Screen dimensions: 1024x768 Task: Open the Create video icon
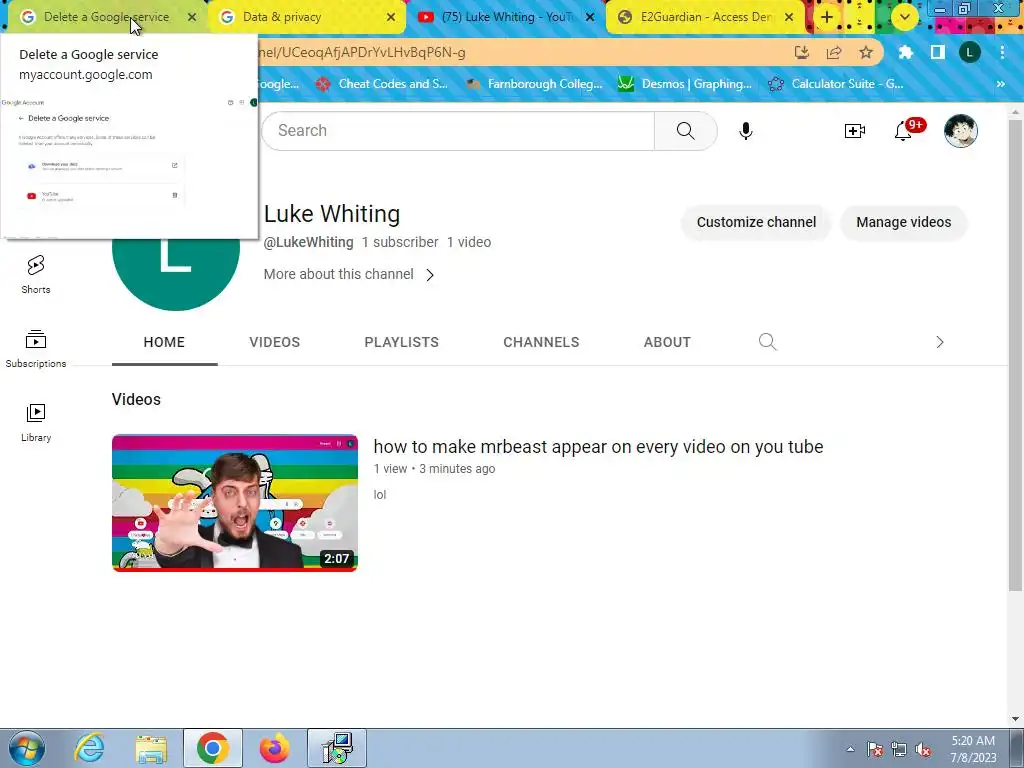854,131
